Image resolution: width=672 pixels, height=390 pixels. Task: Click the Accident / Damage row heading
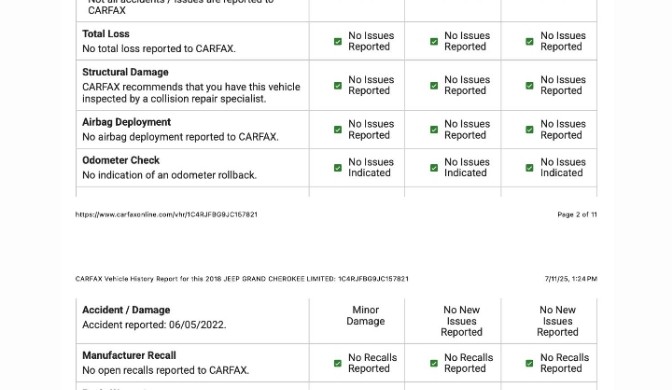pos(126,310)
